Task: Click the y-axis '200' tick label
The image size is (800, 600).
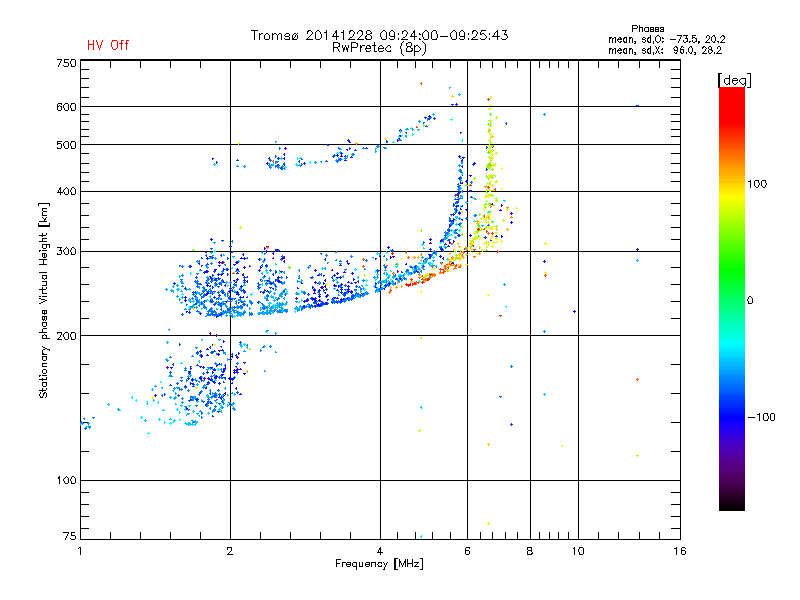Action: pyautogui.click(x=66, y=336)
